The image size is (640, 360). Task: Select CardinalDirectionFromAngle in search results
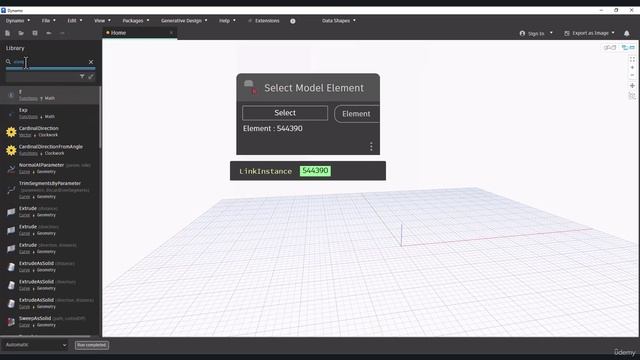[50, 150]
